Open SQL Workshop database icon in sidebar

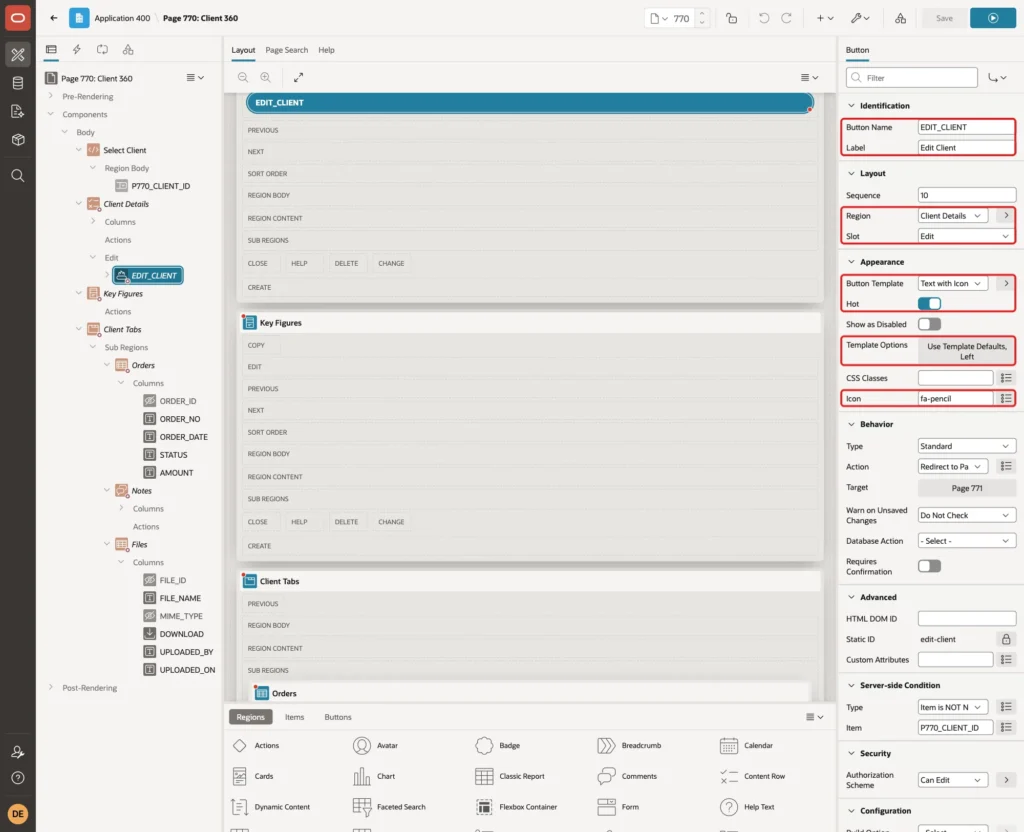18,83
